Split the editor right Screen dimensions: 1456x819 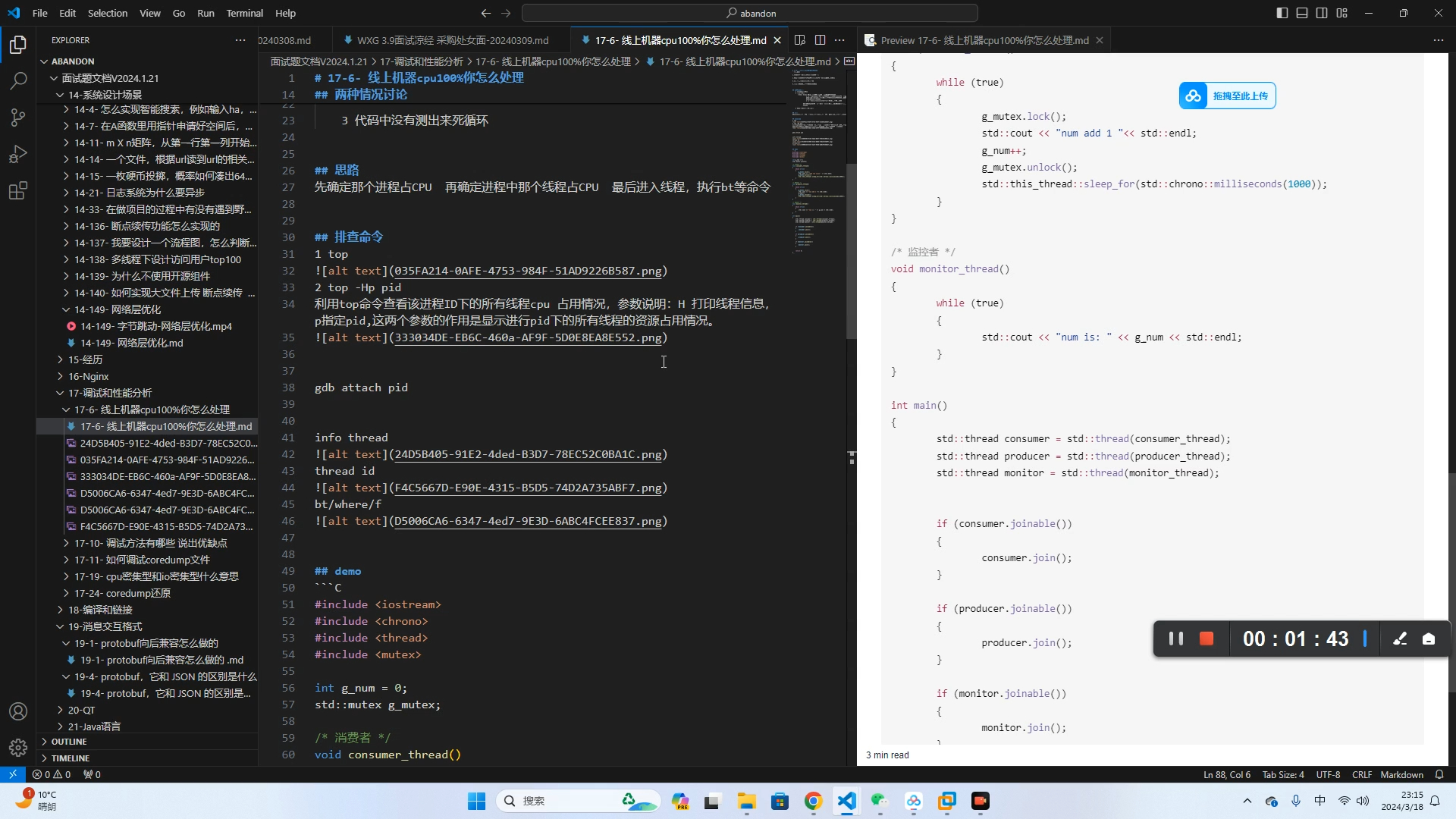(820, 40)
